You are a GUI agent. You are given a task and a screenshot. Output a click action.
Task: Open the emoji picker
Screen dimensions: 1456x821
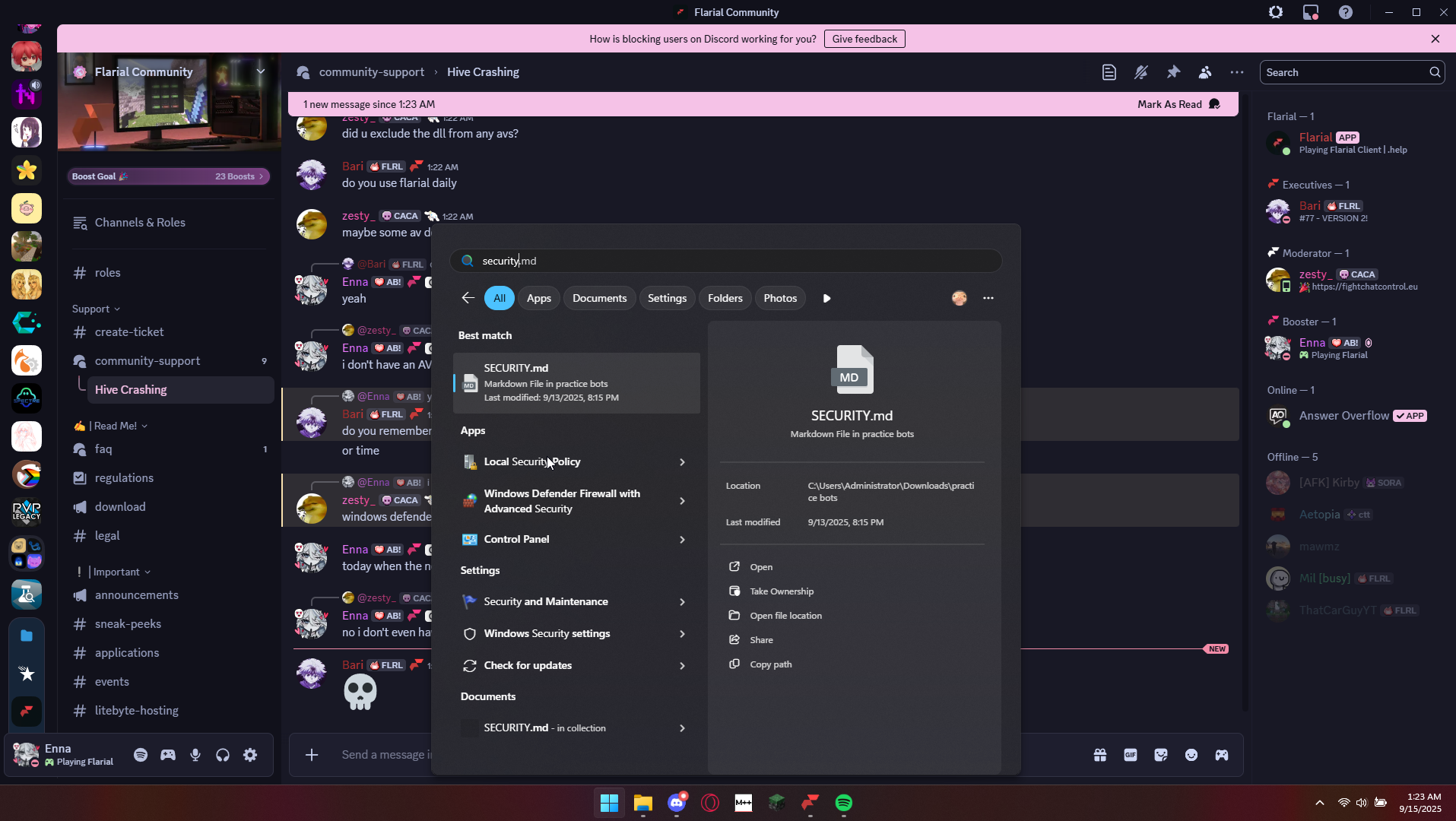click(x=1191, y=755)
